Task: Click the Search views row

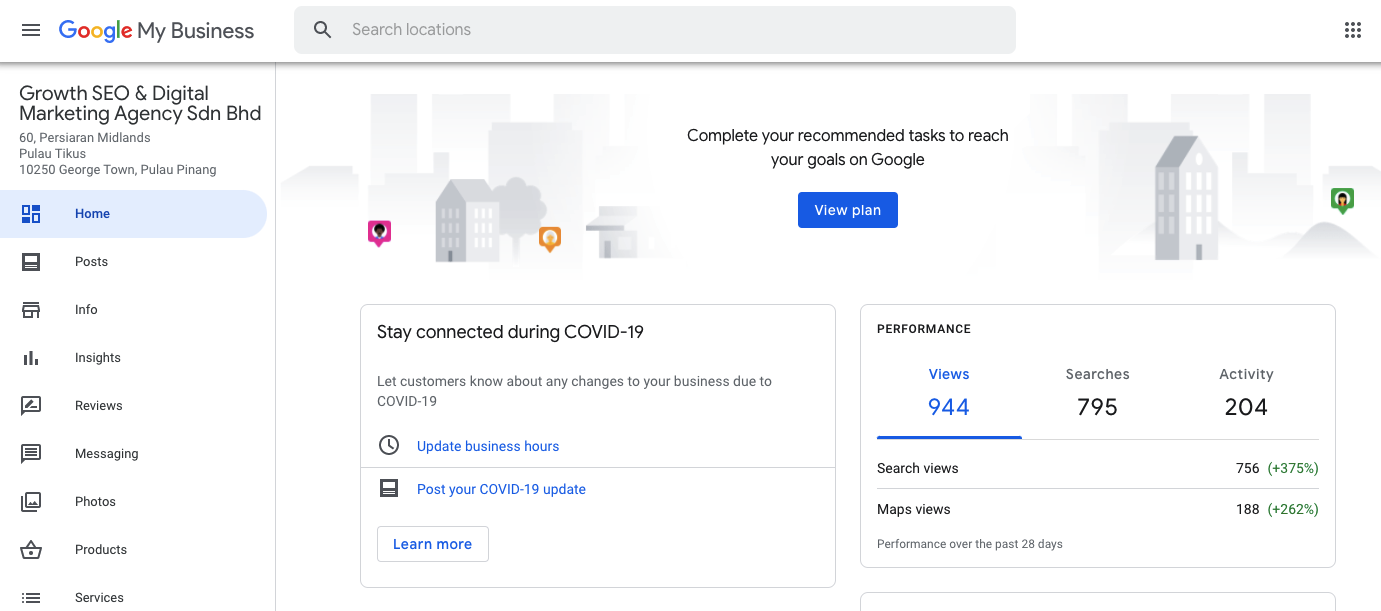Action: click(x=1098, y=468)
